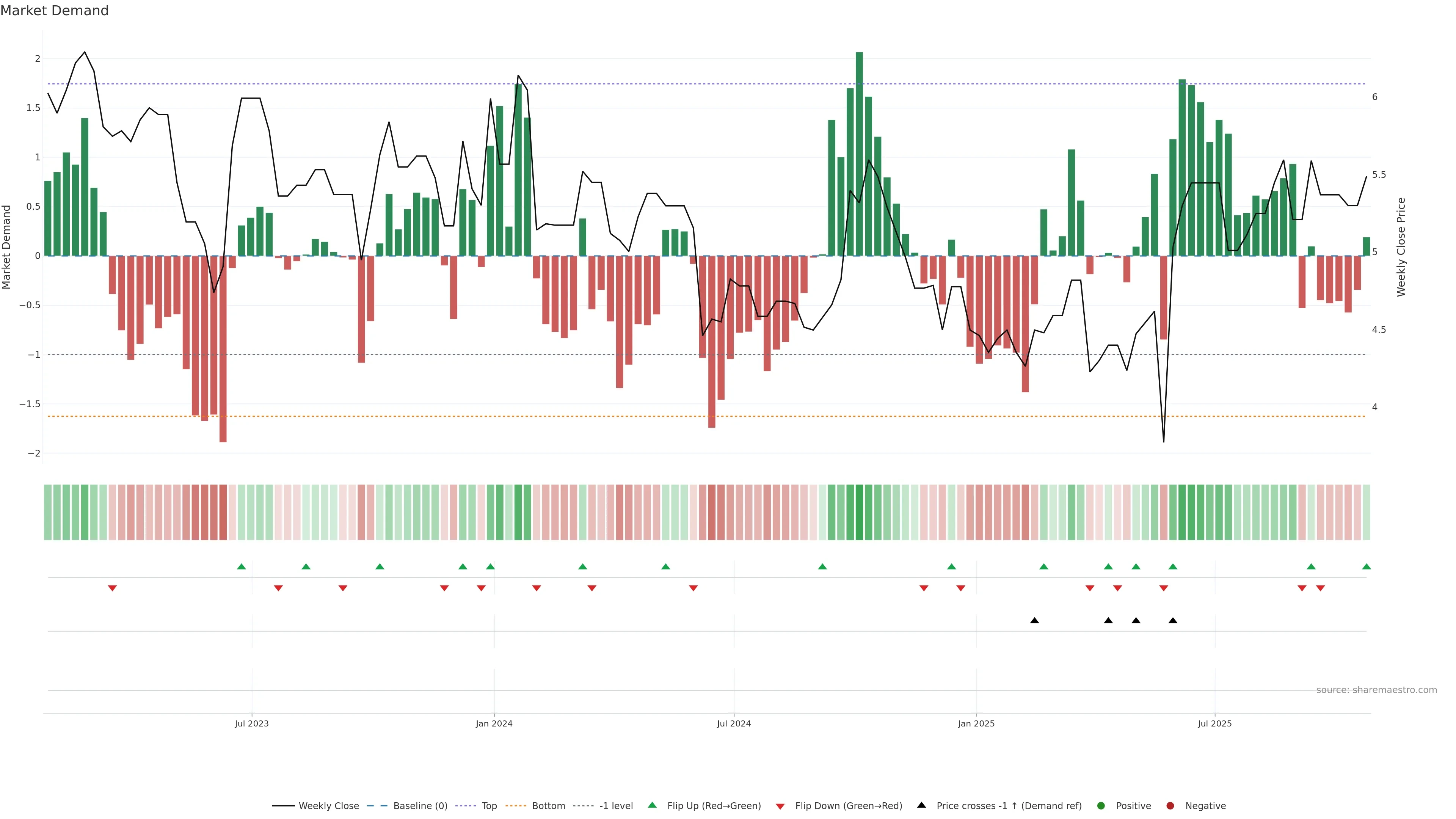Click the leftmost heatmap strip cell

pyautogui.click(x=47, y=512)
